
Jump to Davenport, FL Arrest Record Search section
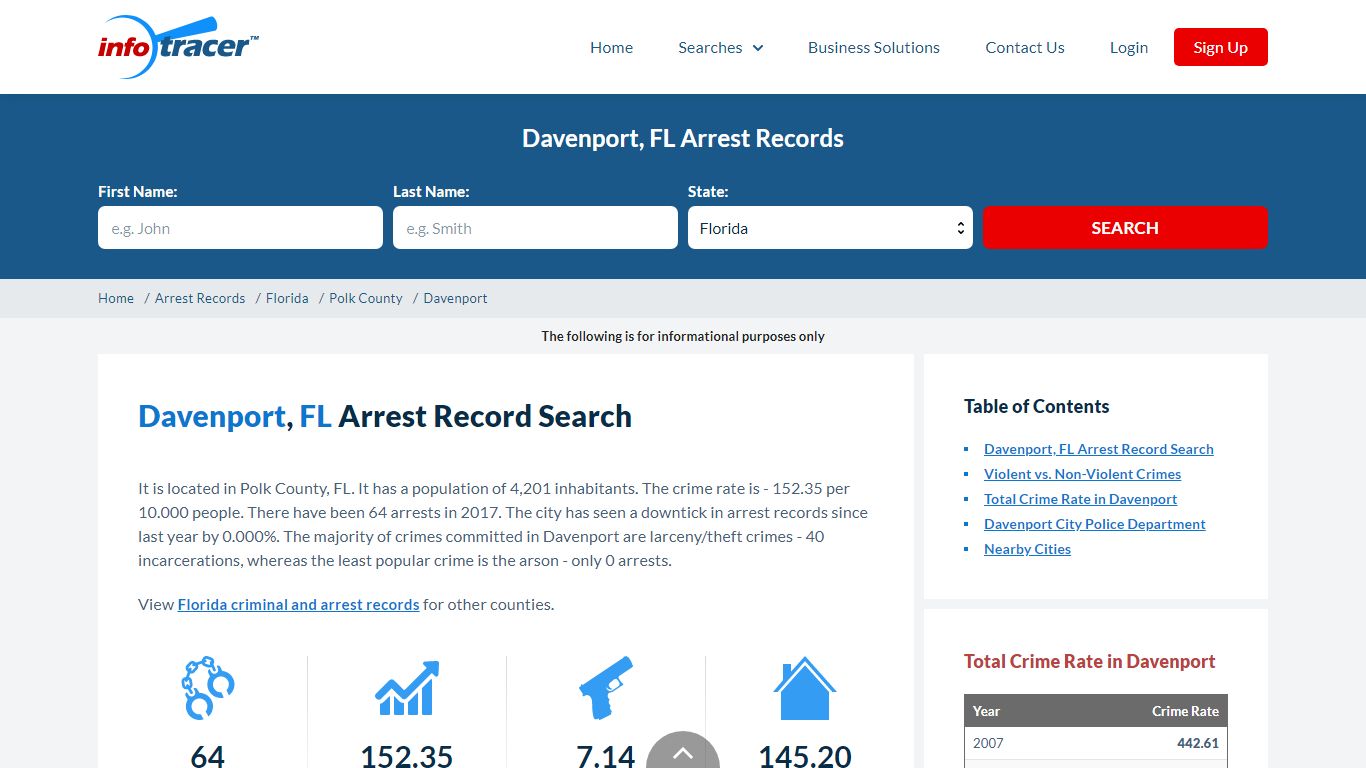point(1099,449)
